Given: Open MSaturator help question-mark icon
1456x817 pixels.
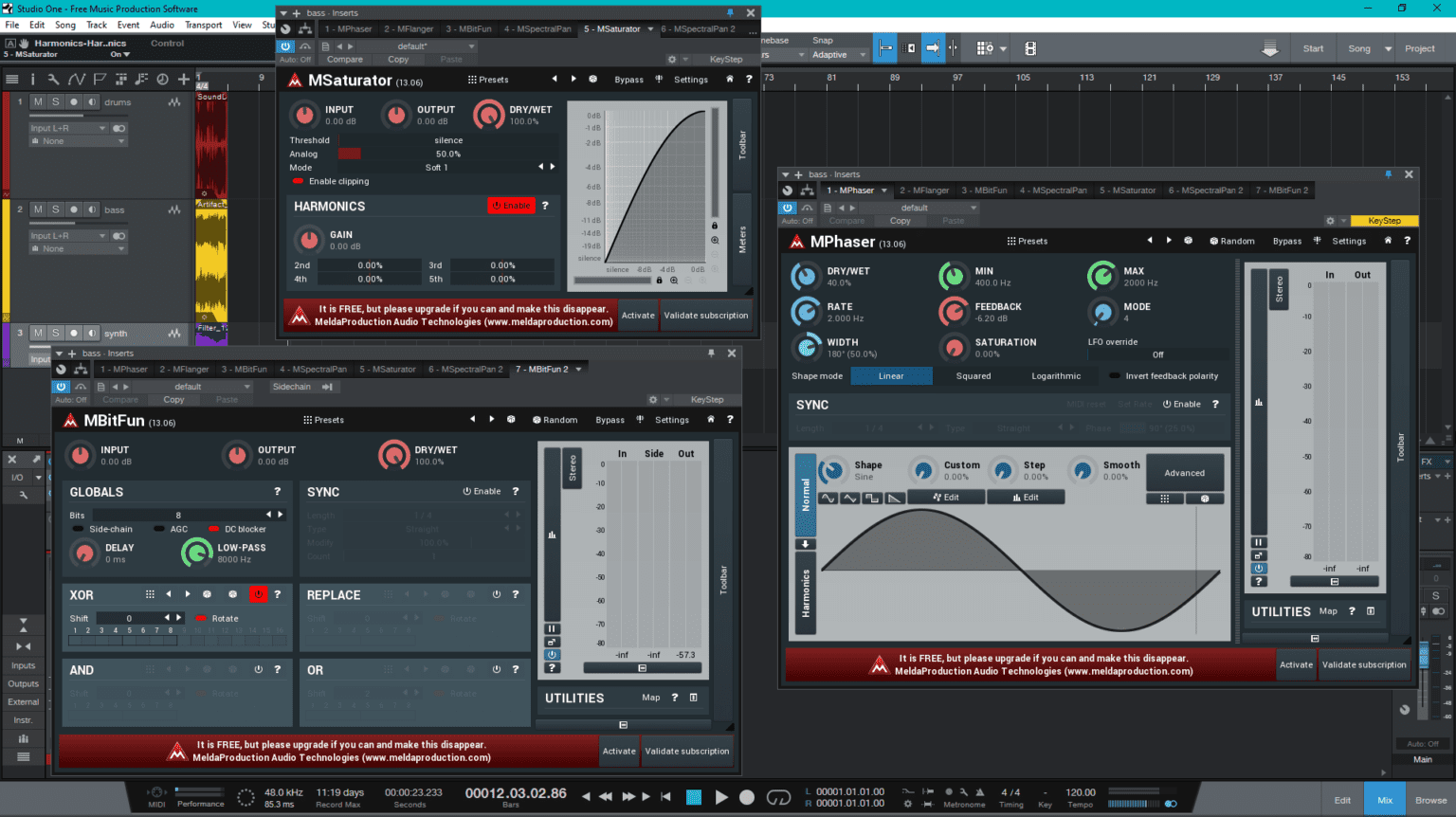Looking at the screenshot, I should [x=749, y=80].
